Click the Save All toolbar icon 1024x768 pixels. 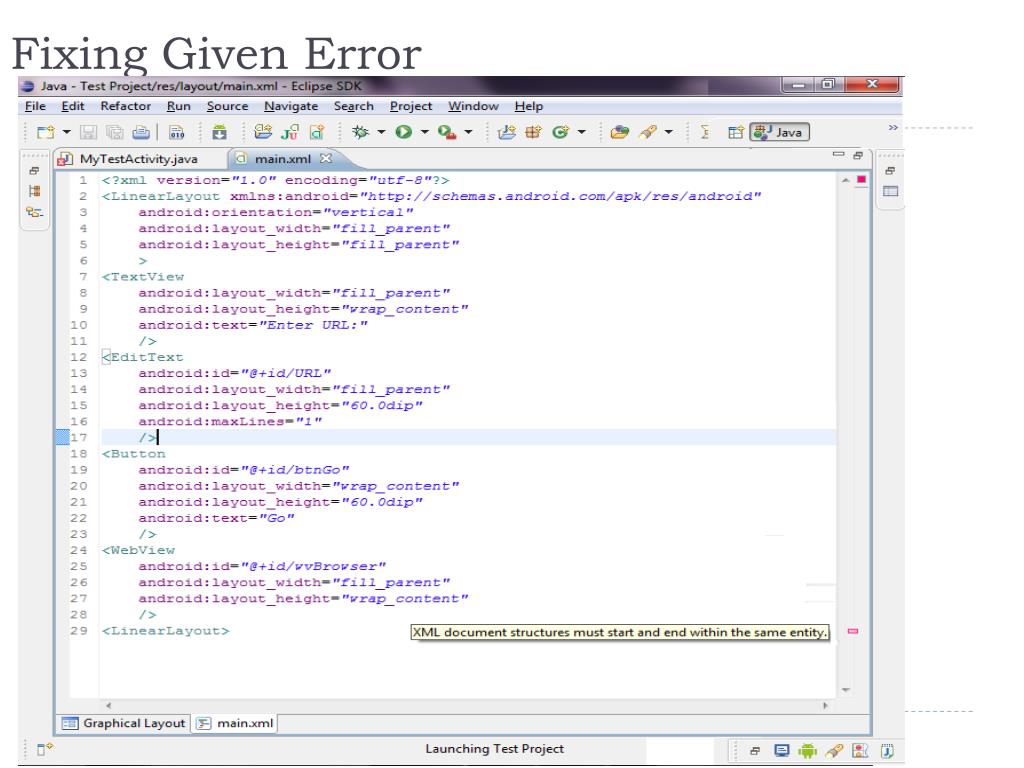click(x=115, y=133)
